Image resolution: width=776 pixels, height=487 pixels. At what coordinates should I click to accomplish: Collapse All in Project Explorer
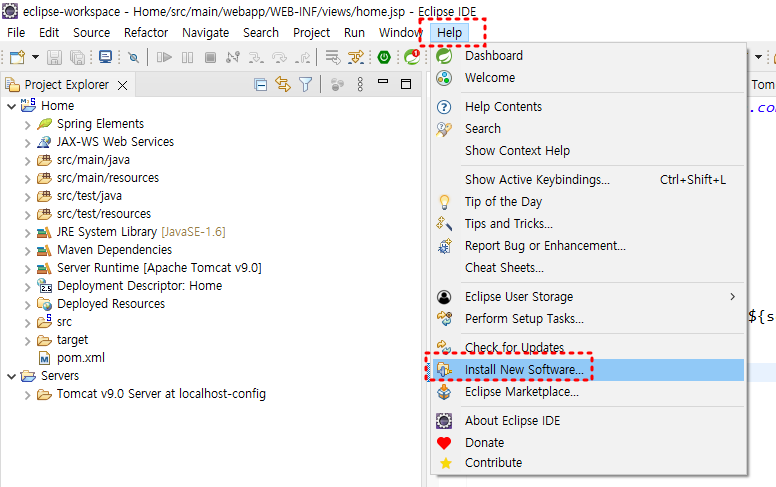(x=260, y=85)
